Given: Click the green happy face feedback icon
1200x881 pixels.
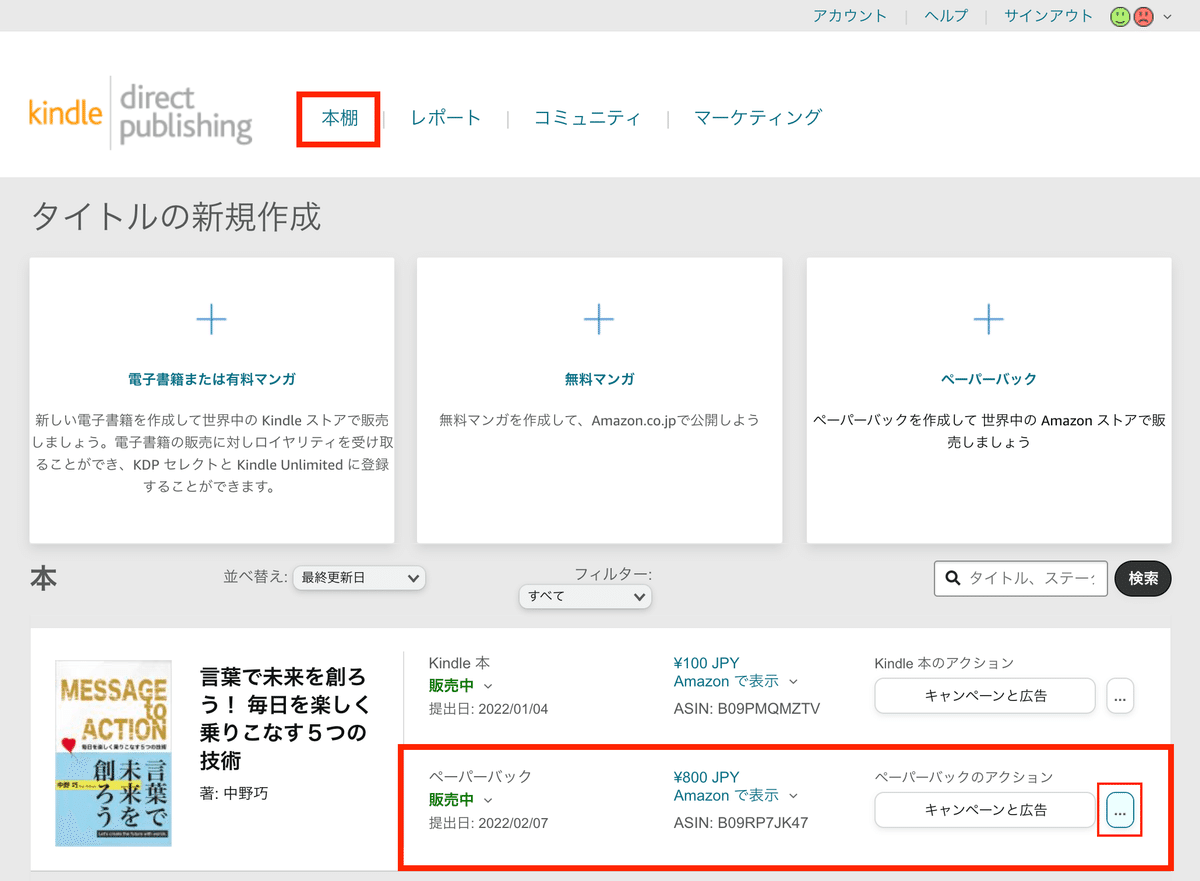Looking at the screenshot, I should pyautogui.click(x=1121, y=16).
